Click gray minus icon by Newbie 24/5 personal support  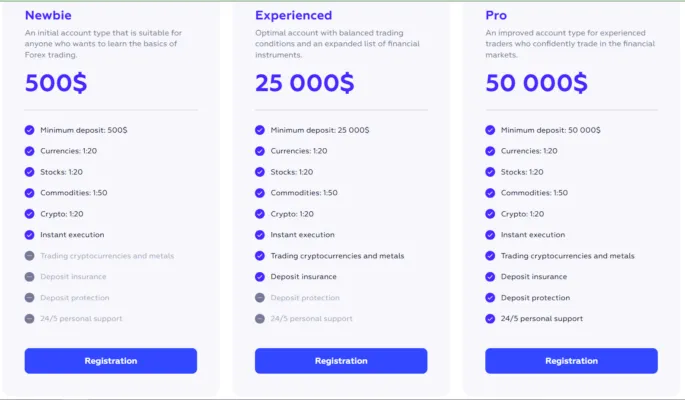point(30,319)
